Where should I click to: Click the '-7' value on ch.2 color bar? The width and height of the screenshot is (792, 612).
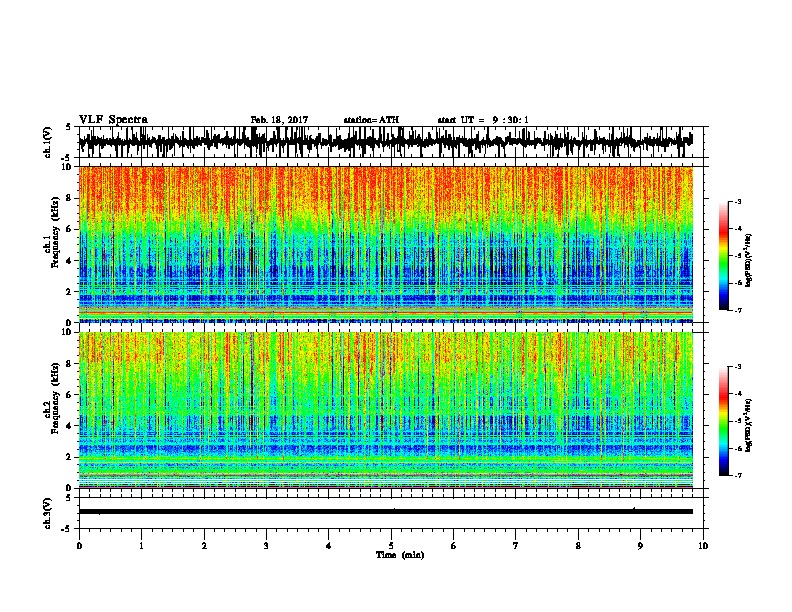click(737, 476)
